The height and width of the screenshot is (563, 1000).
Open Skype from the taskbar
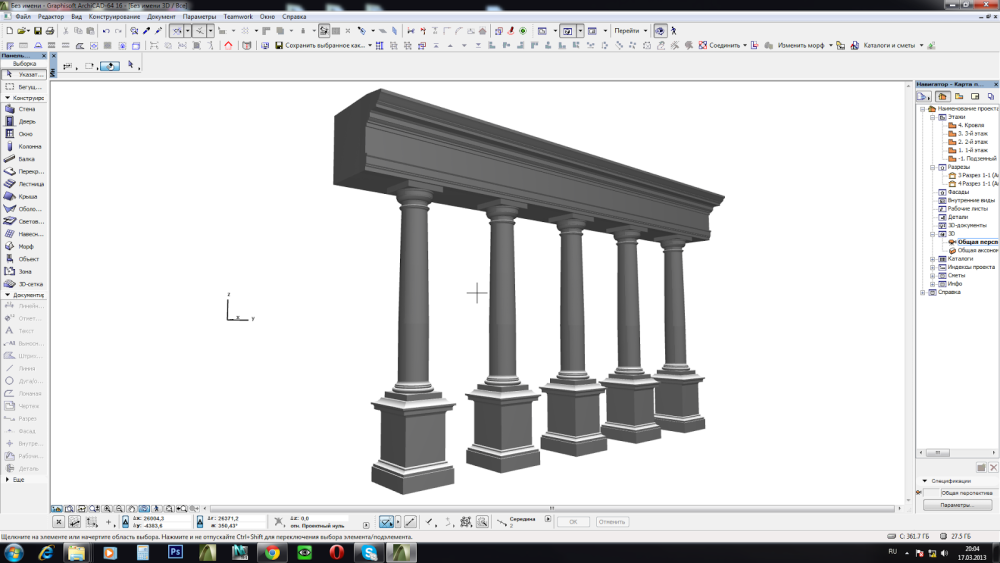point(370,552)
